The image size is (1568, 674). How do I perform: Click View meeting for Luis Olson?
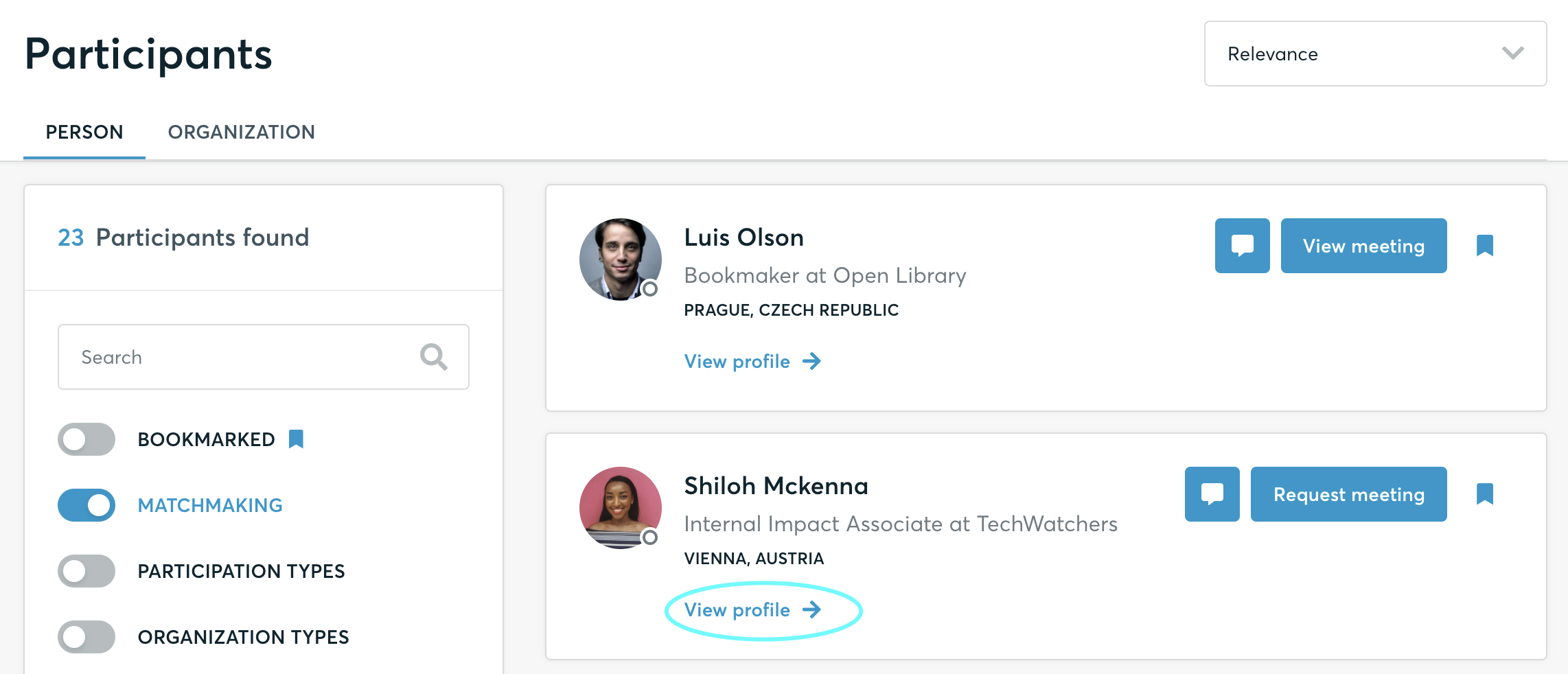pyautogui.click(x=1363, y=246)
